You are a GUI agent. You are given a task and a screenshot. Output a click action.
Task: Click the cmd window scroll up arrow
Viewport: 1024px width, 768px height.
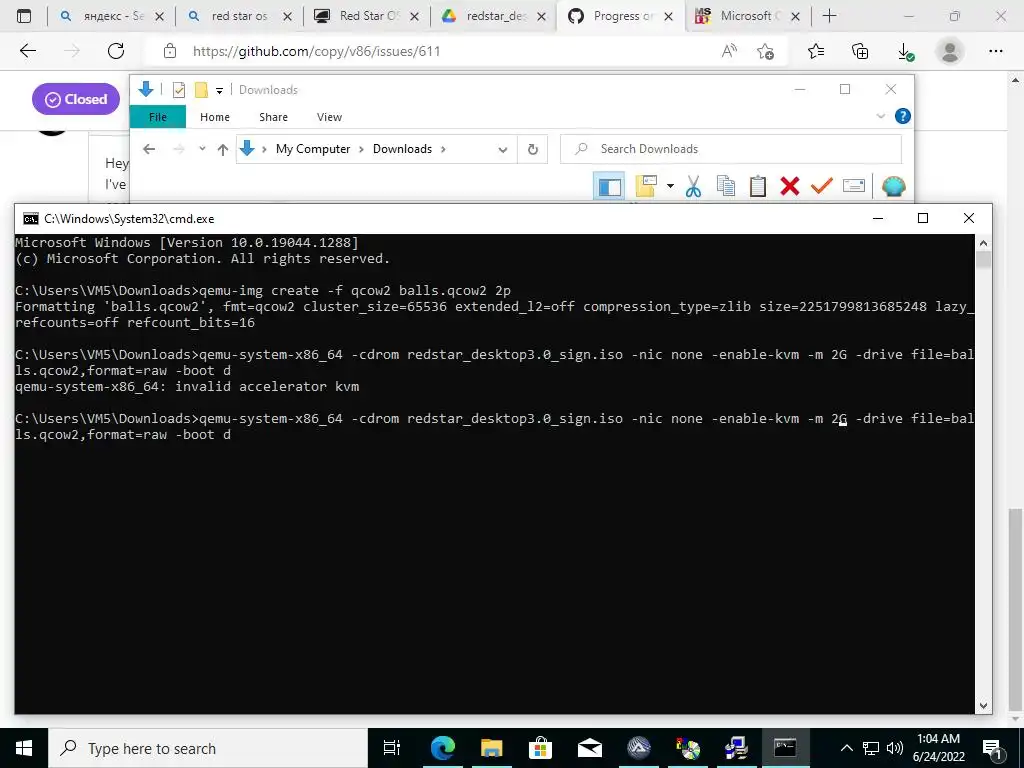[x=984, y=243]
